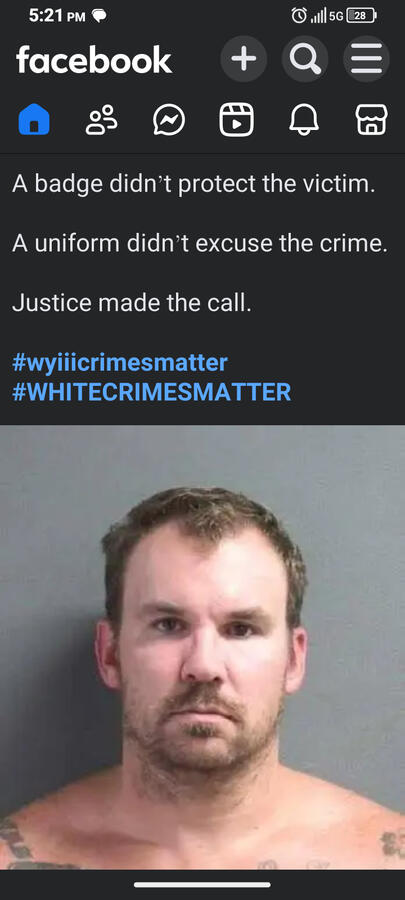Open Facebook search with the magnifier icon
The image size is (405, 900).
tap(305, 59)
